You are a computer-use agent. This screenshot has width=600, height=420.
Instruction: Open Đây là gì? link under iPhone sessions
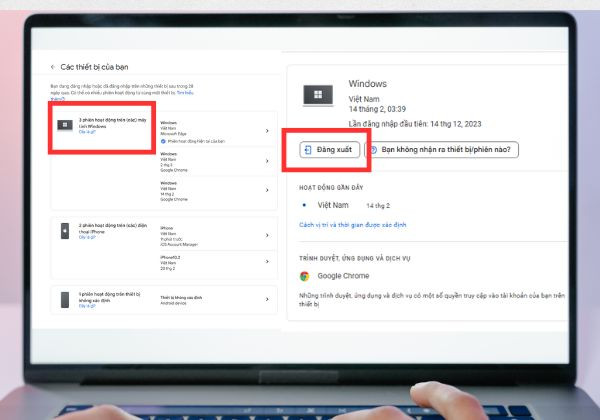point(87,238)
